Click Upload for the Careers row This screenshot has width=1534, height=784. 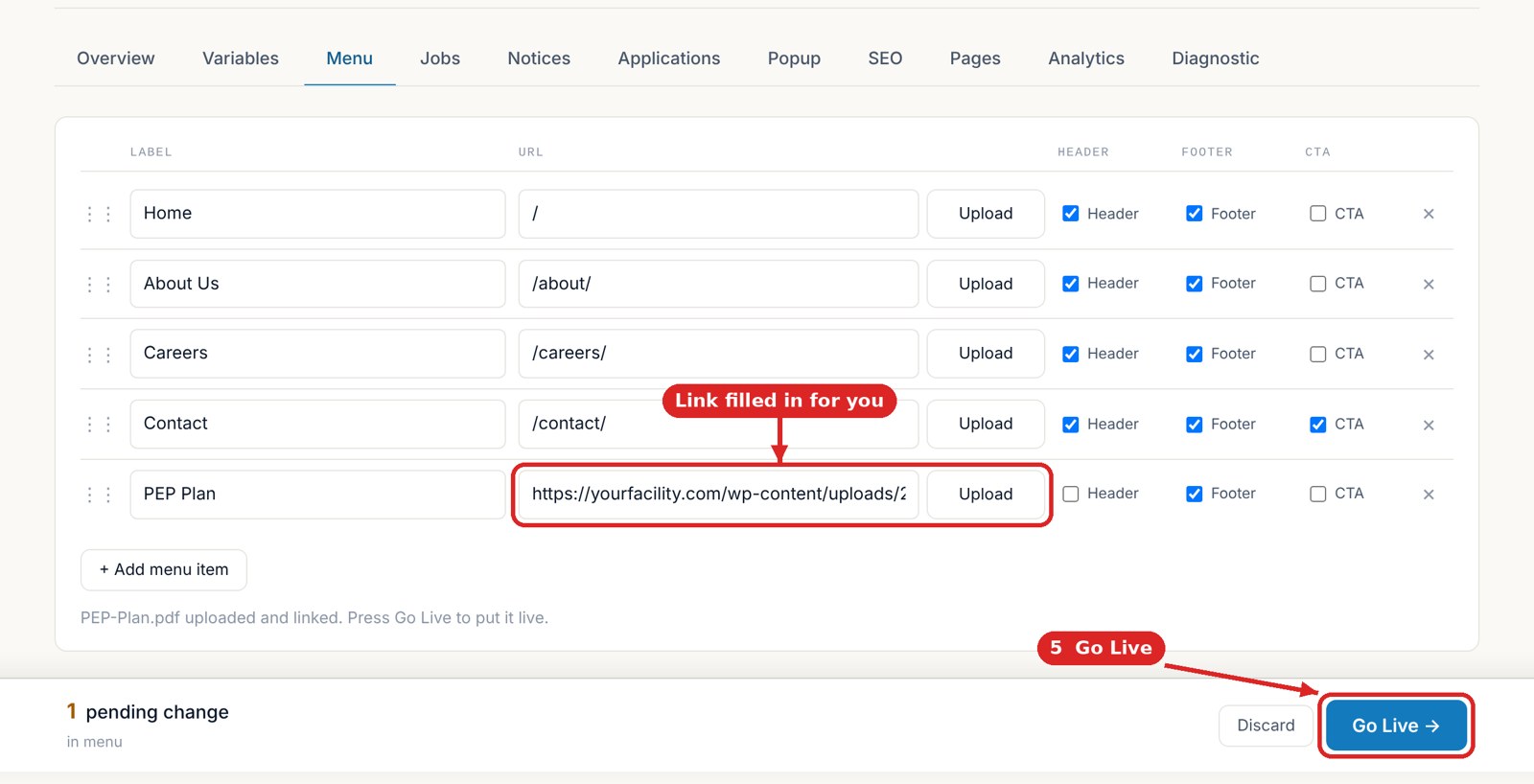tap(986, 354)
